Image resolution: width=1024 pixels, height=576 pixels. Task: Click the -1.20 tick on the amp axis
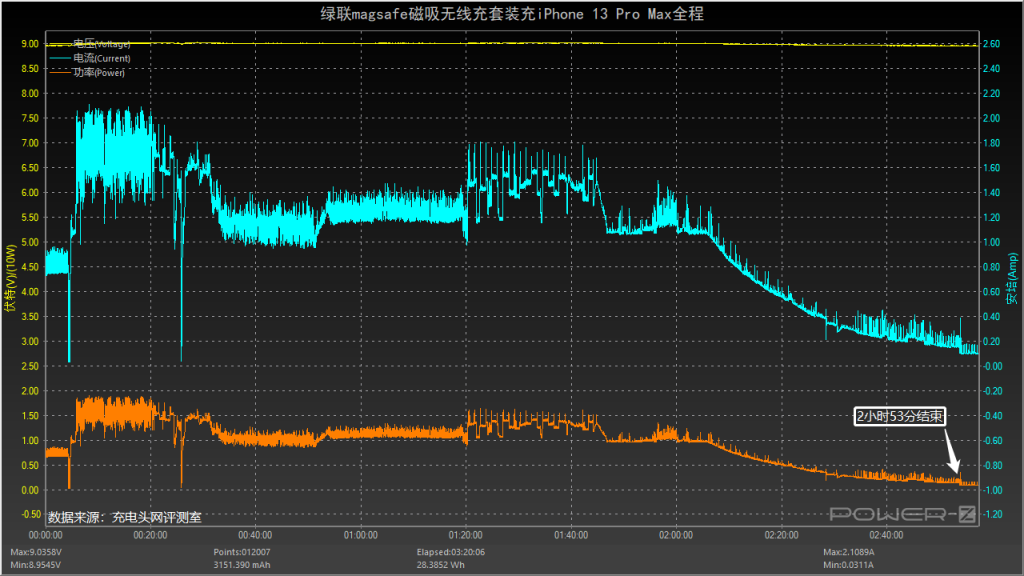993,515
